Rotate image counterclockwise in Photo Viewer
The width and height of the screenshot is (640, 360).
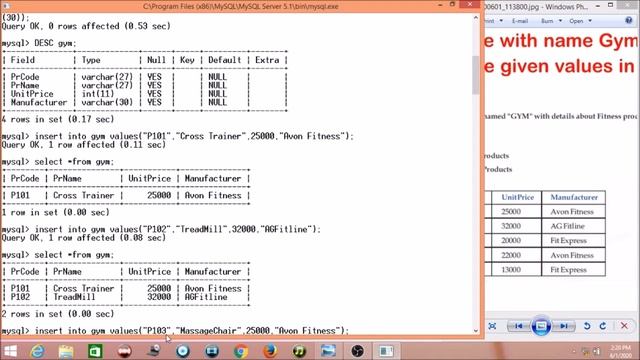pyautogui.click(x=587, y=326)
